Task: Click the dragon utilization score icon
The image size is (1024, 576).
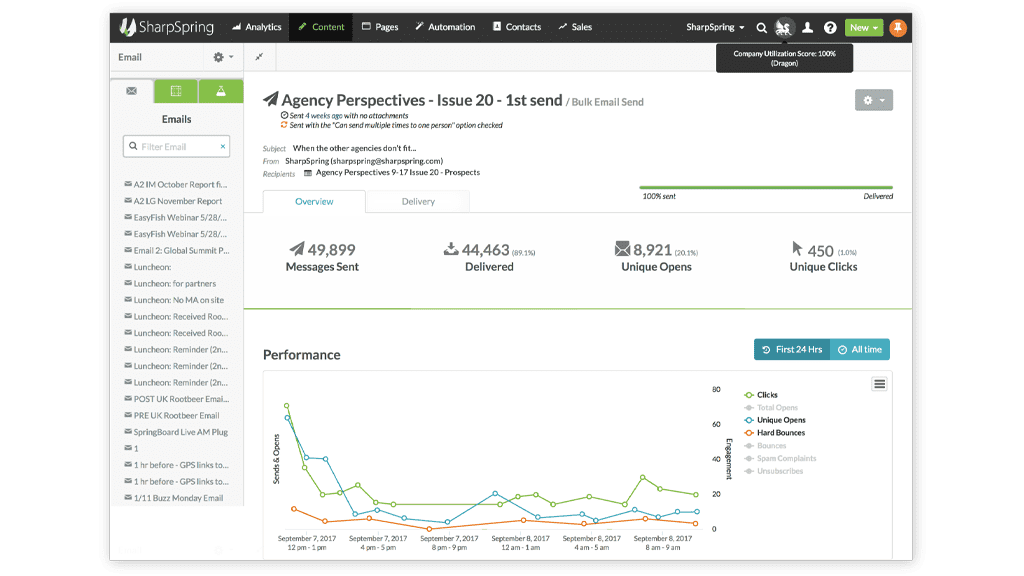Action: (784, 27)
